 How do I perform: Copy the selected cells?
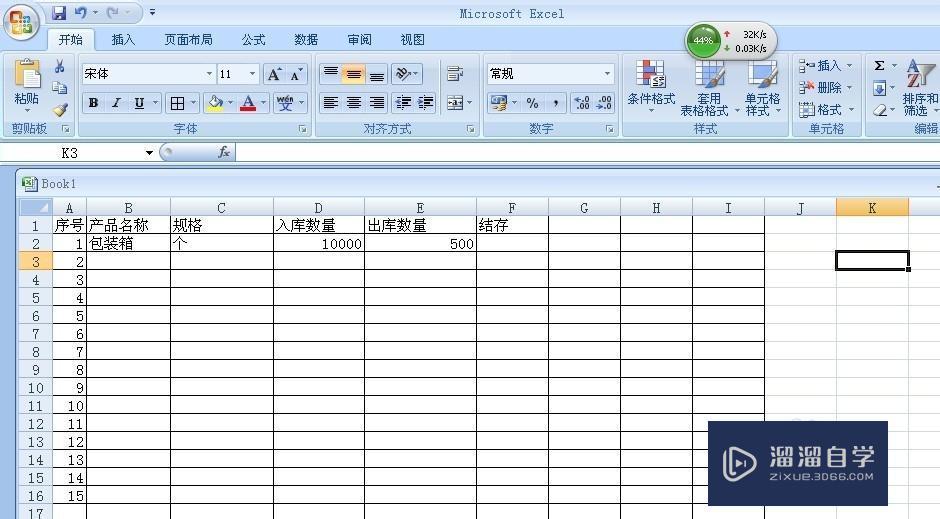59,88
